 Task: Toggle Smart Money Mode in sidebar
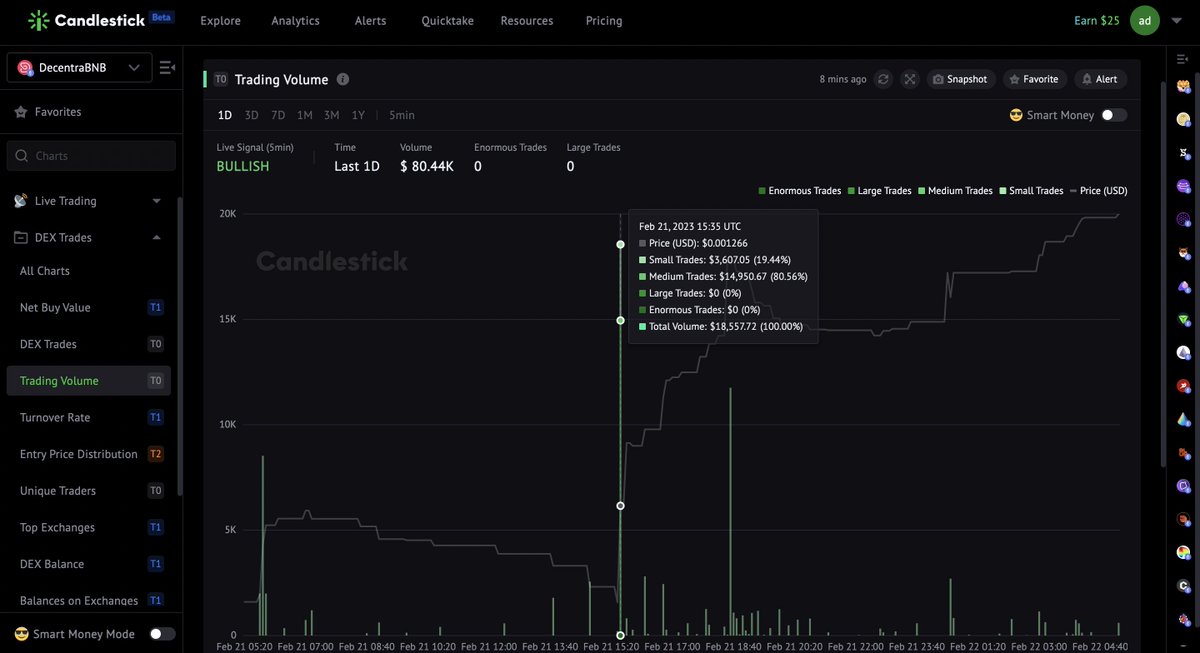coord(162,634)
